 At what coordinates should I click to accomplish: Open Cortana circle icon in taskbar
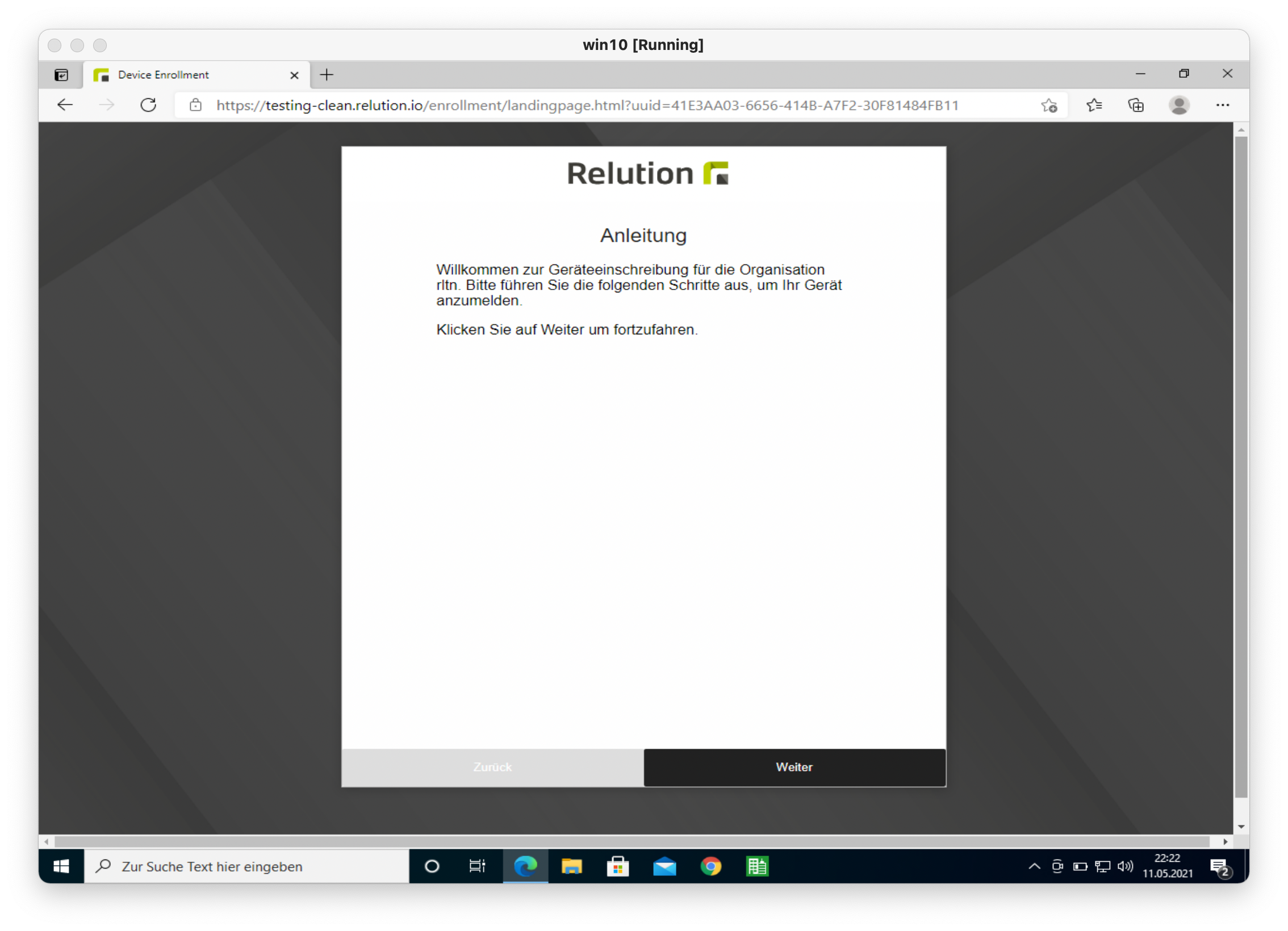pos(432,866)
